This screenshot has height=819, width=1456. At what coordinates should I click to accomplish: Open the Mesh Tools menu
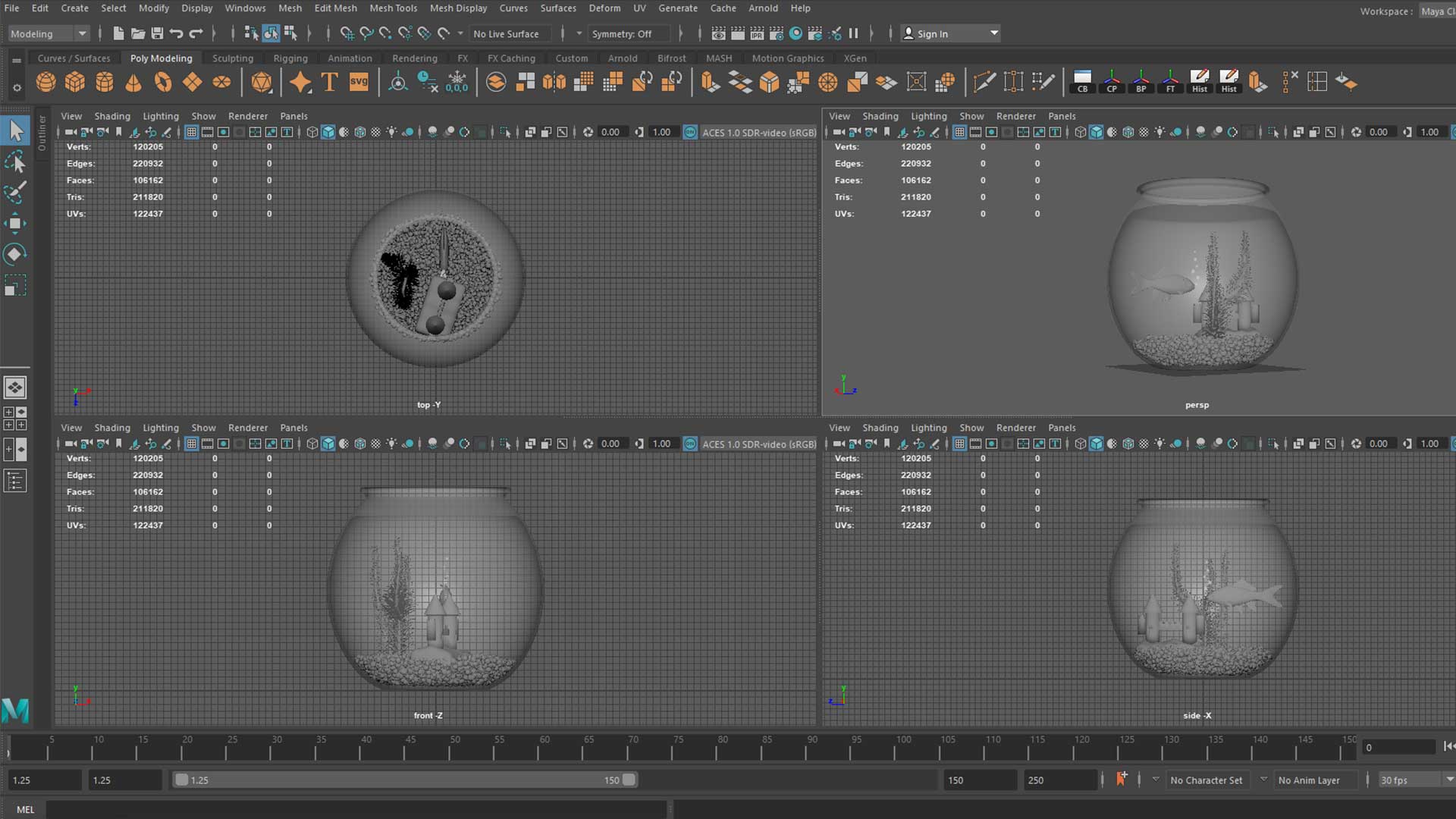[x=393, y=8]
